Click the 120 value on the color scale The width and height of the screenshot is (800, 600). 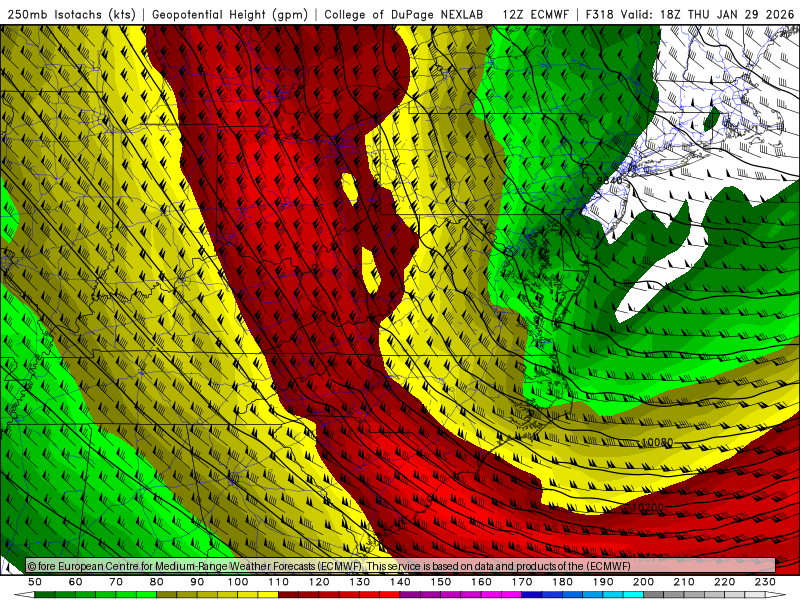pos(319,582)
